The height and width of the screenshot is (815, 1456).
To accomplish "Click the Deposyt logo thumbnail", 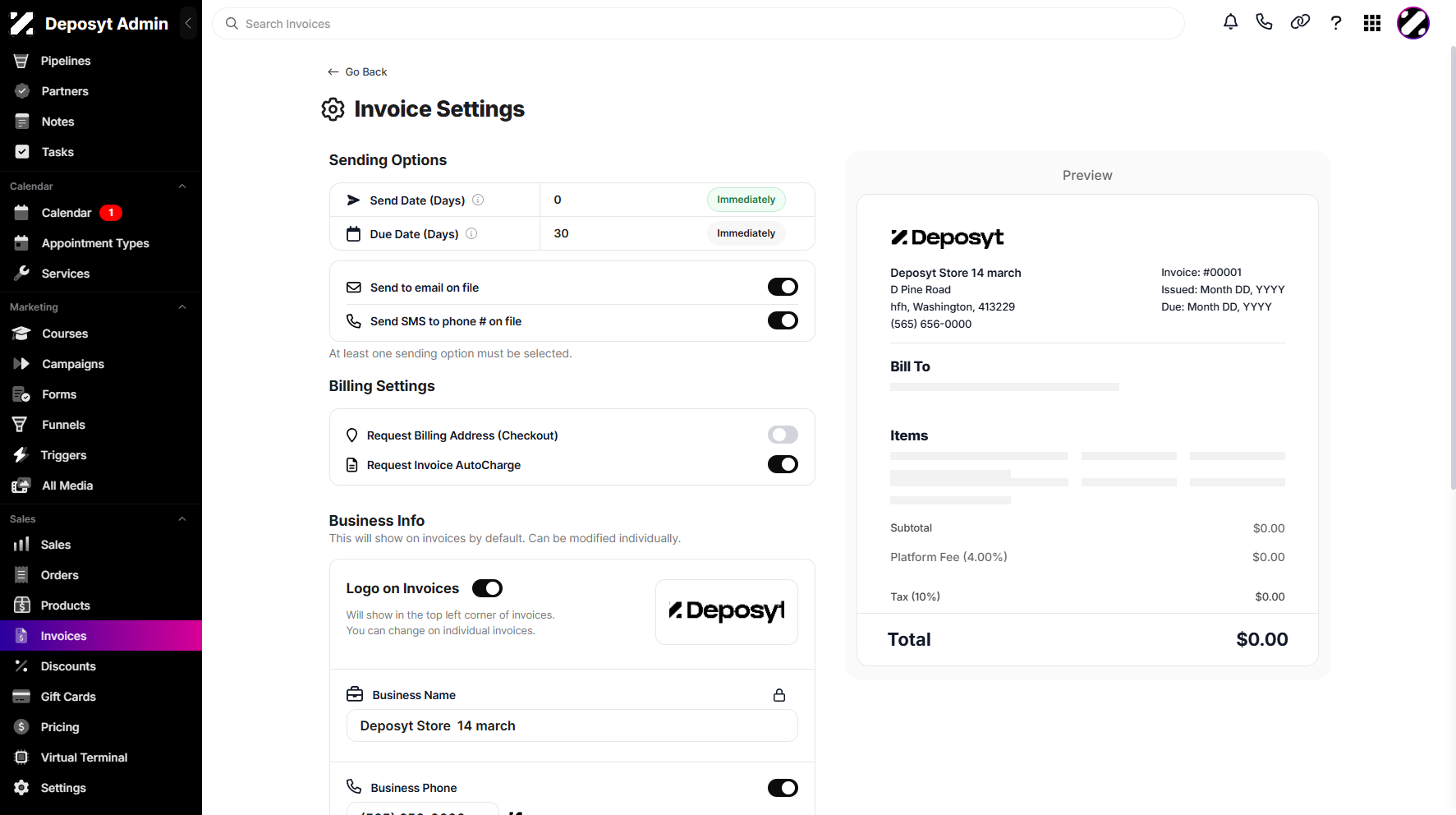I will tap(727, 612).
